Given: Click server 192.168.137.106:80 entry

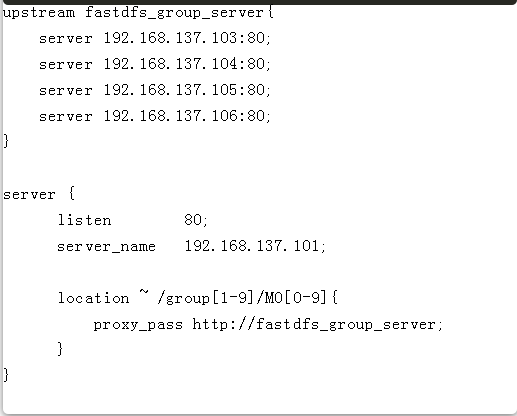Looking at the screenshot, I should 155,116.
